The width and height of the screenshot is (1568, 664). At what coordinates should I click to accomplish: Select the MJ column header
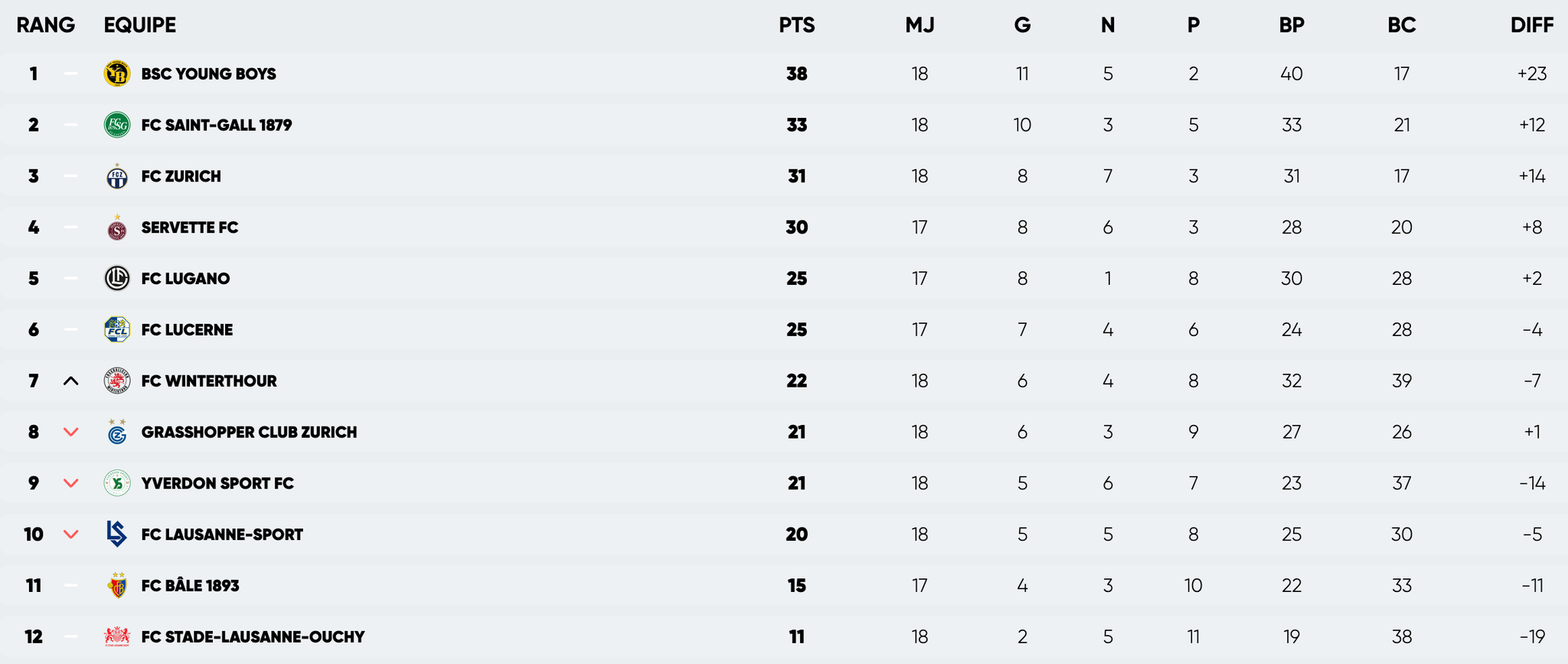tap(920, 25)
